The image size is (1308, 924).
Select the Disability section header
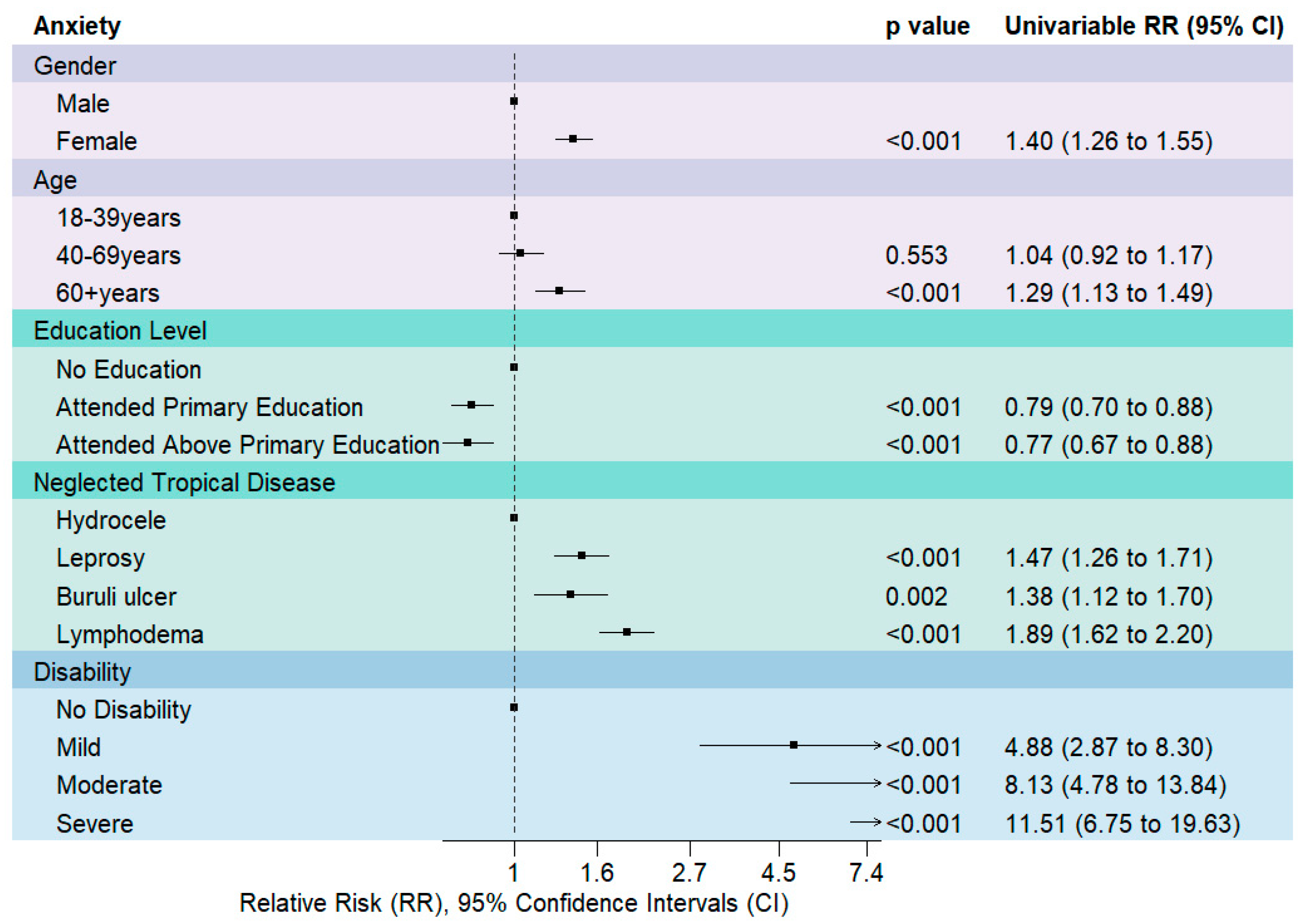(x=82, y=672)
